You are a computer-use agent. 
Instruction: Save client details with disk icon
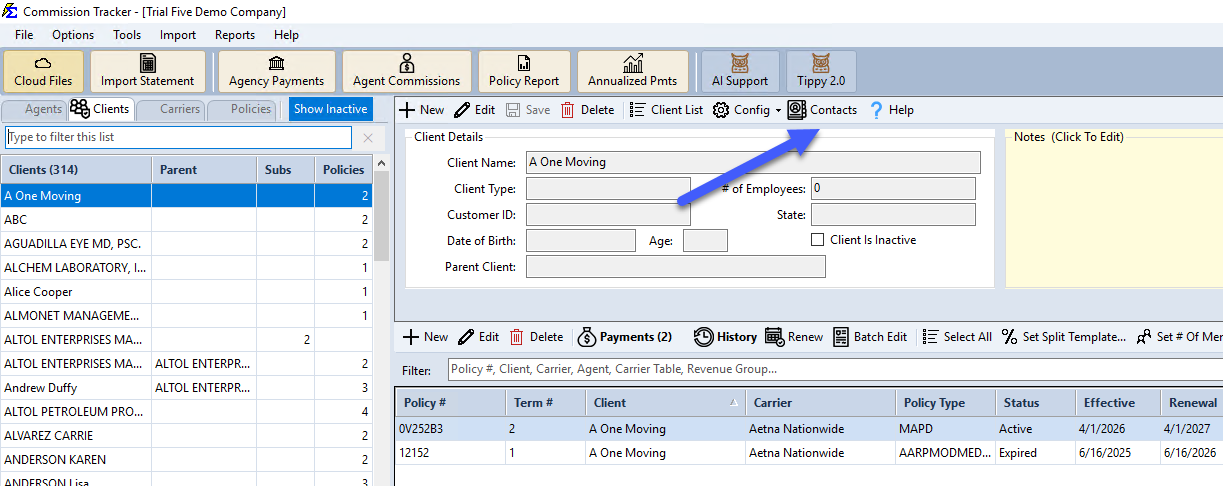click(528, 110)
